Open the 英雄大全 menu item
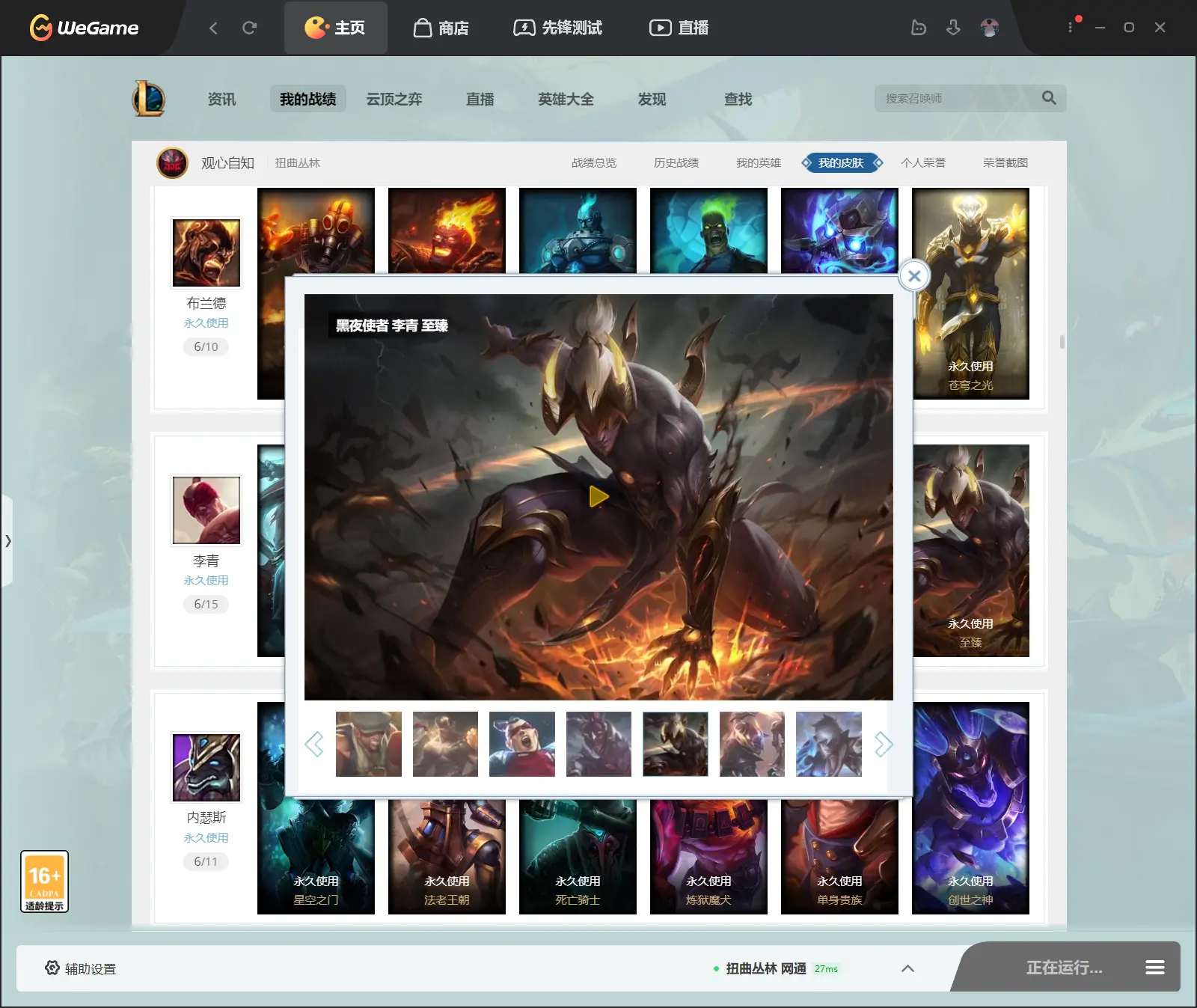Screen dimensions: 1197x1008 566,99
